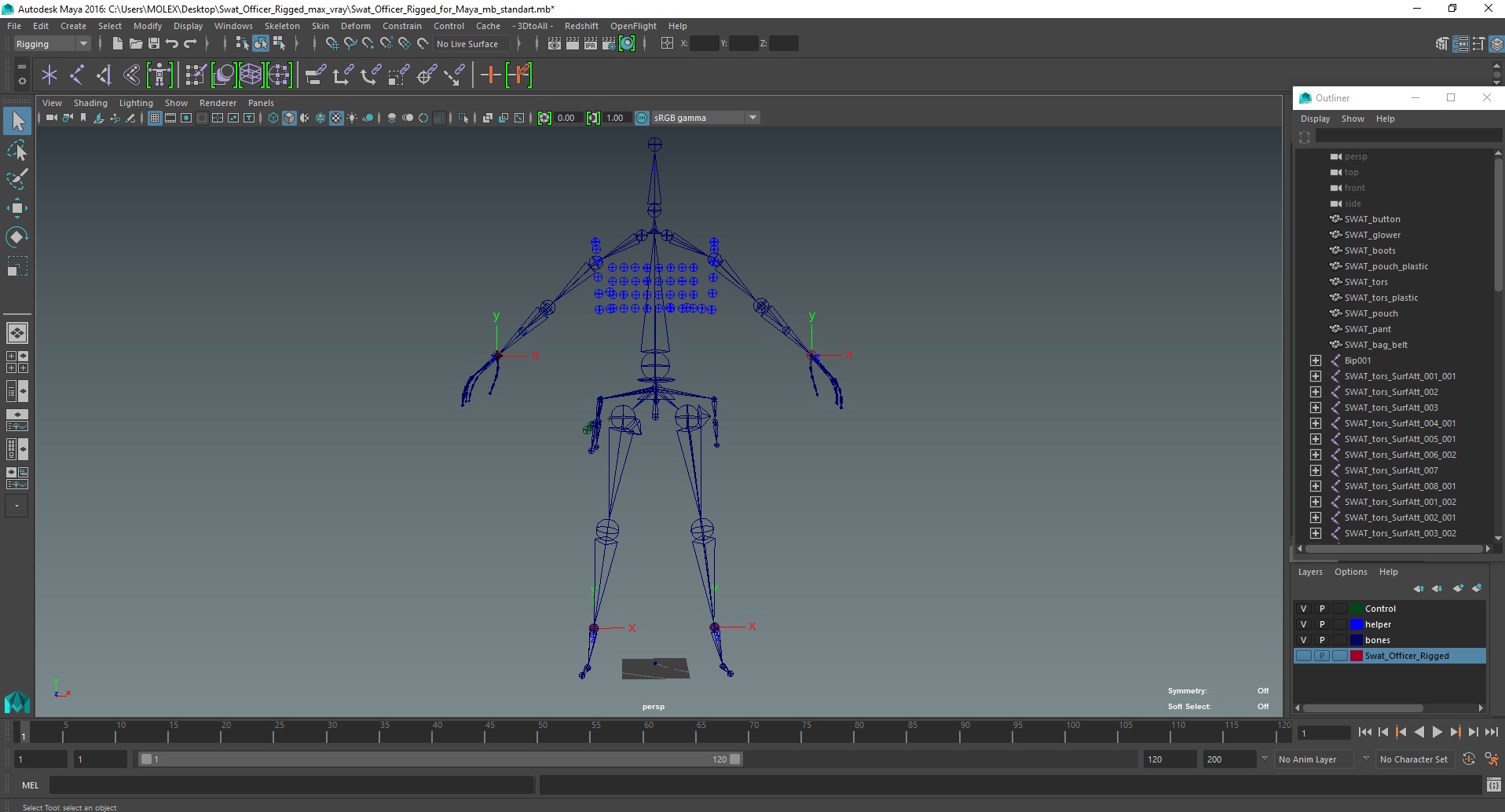Activate the Lasso Select tool
This screenshot has width=1505, height=812.
(x=17, y=150)
